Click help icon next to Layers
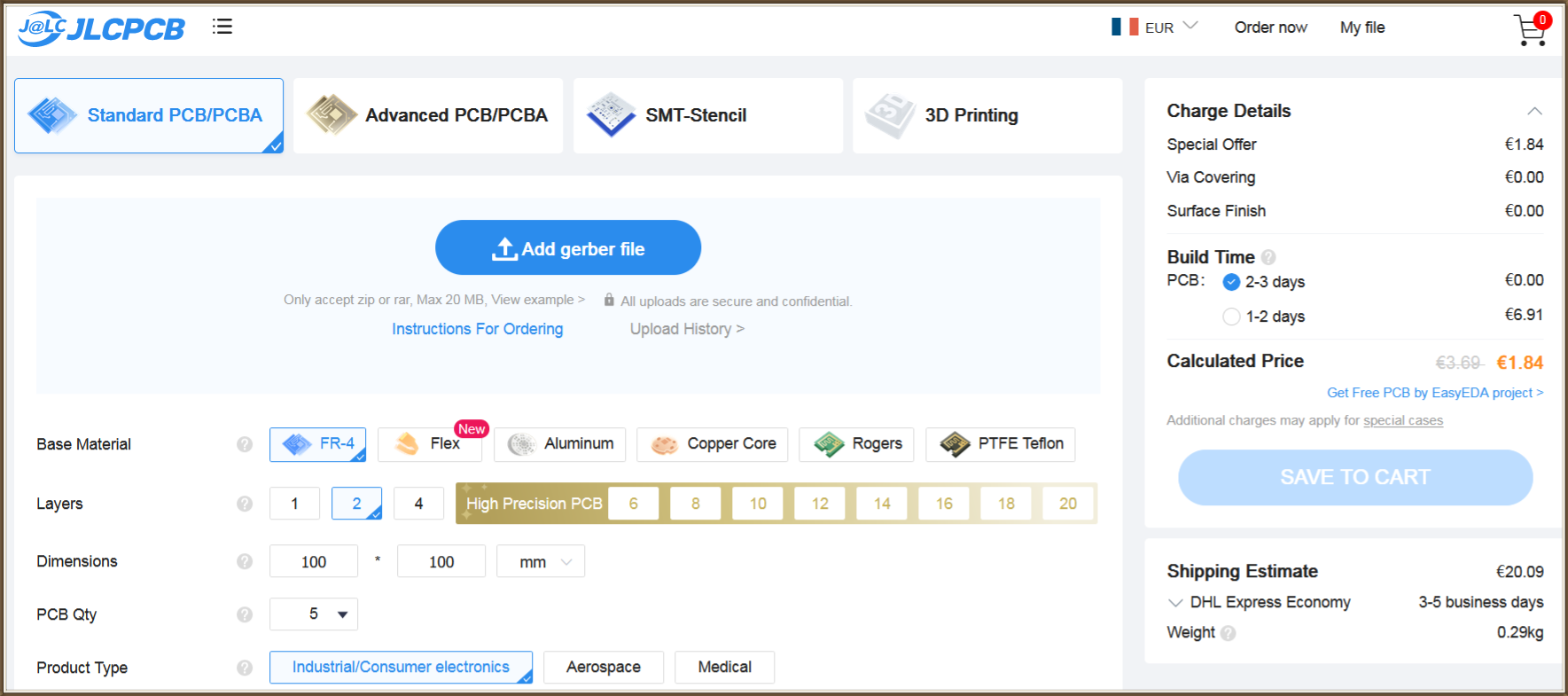Viewport: 1568px width, 696px height. [245, 504]
